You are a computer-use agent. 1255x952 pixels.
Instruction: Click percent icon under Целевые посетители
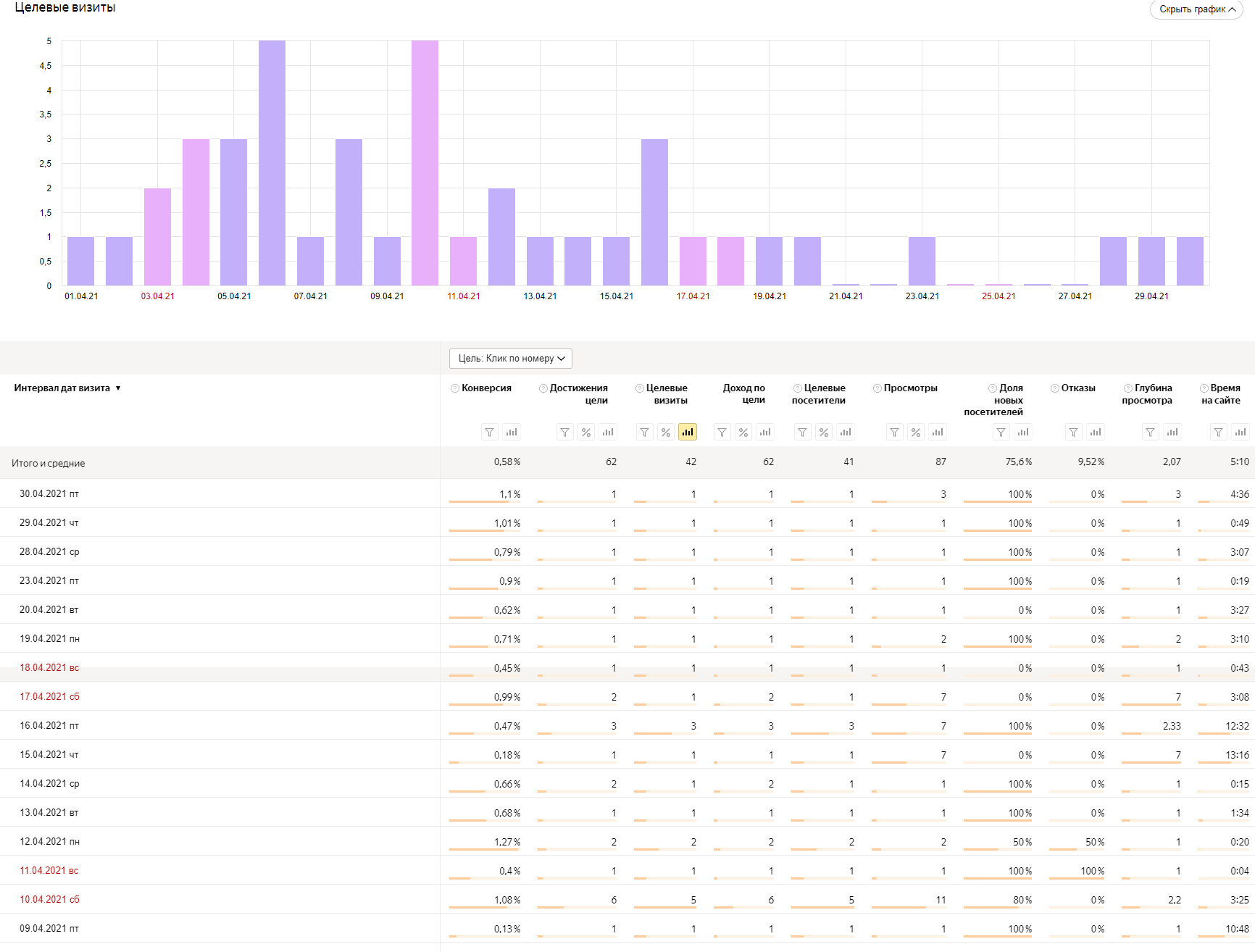coord(824,433)
